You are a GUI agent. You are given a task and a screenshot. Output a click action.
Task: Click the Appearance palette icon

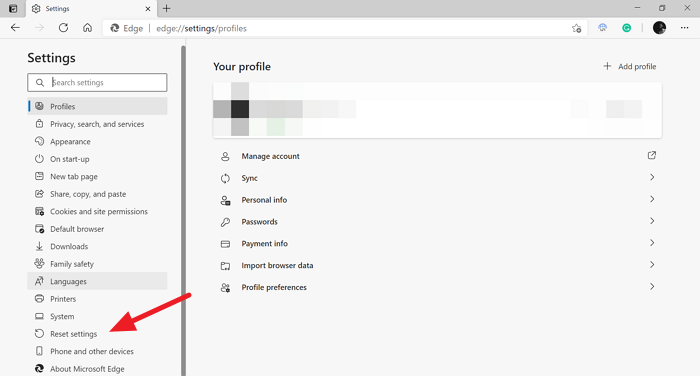(x=39, y=141)
